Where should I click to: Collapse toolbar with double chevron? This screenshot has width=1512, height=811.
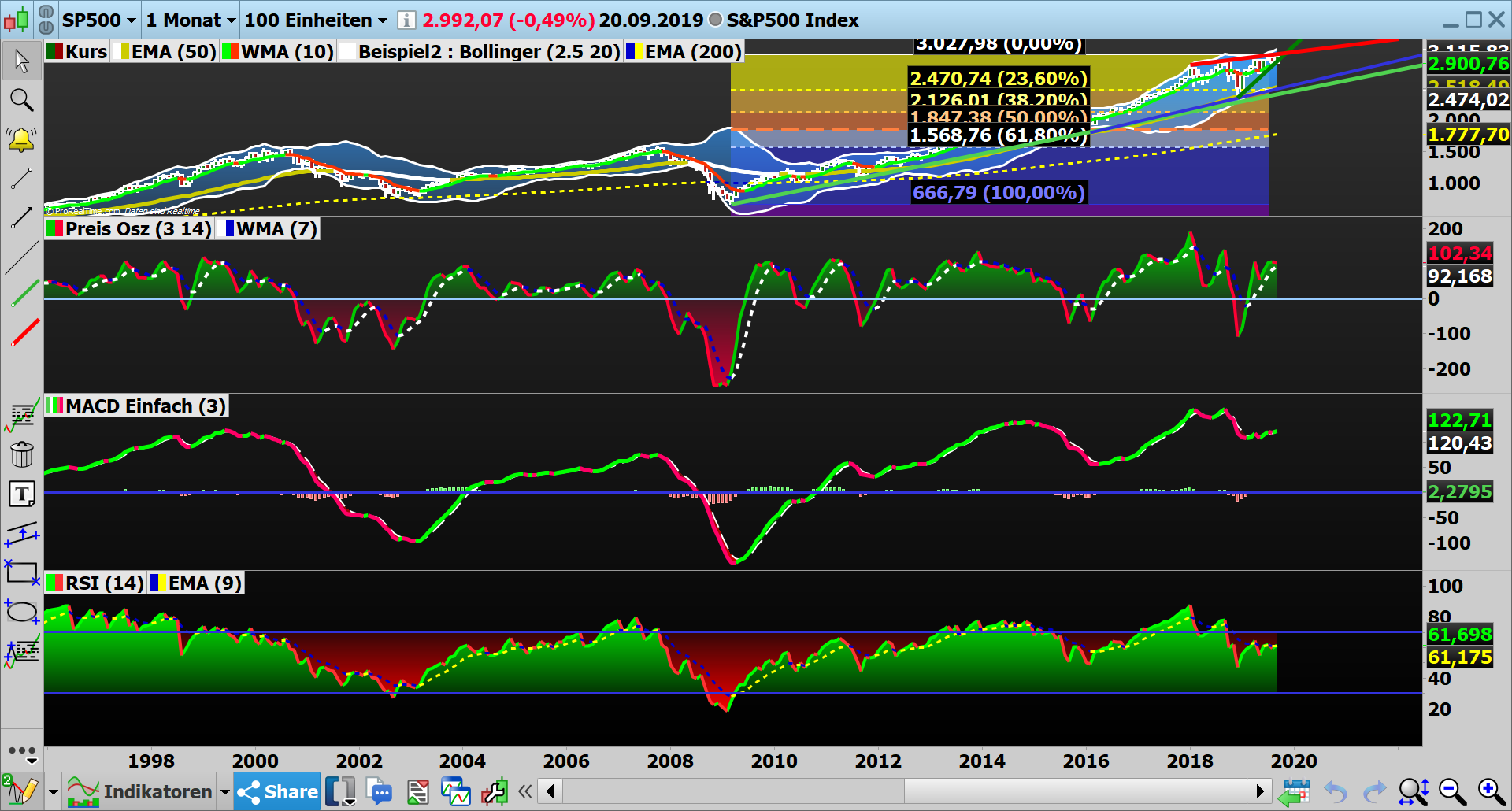(525, 791)
